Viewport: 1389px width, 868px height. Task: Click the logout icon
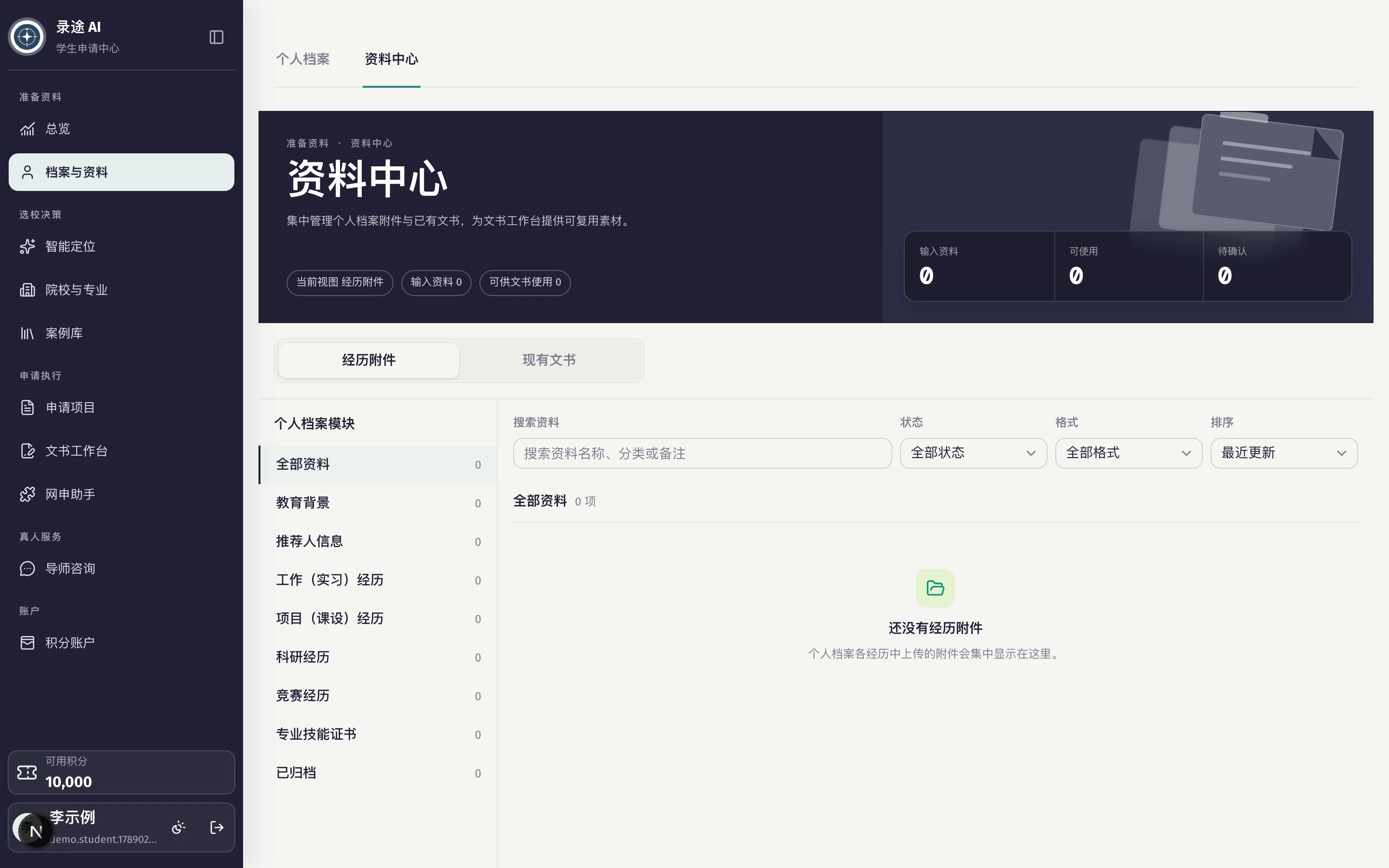[x=217, y=827]
